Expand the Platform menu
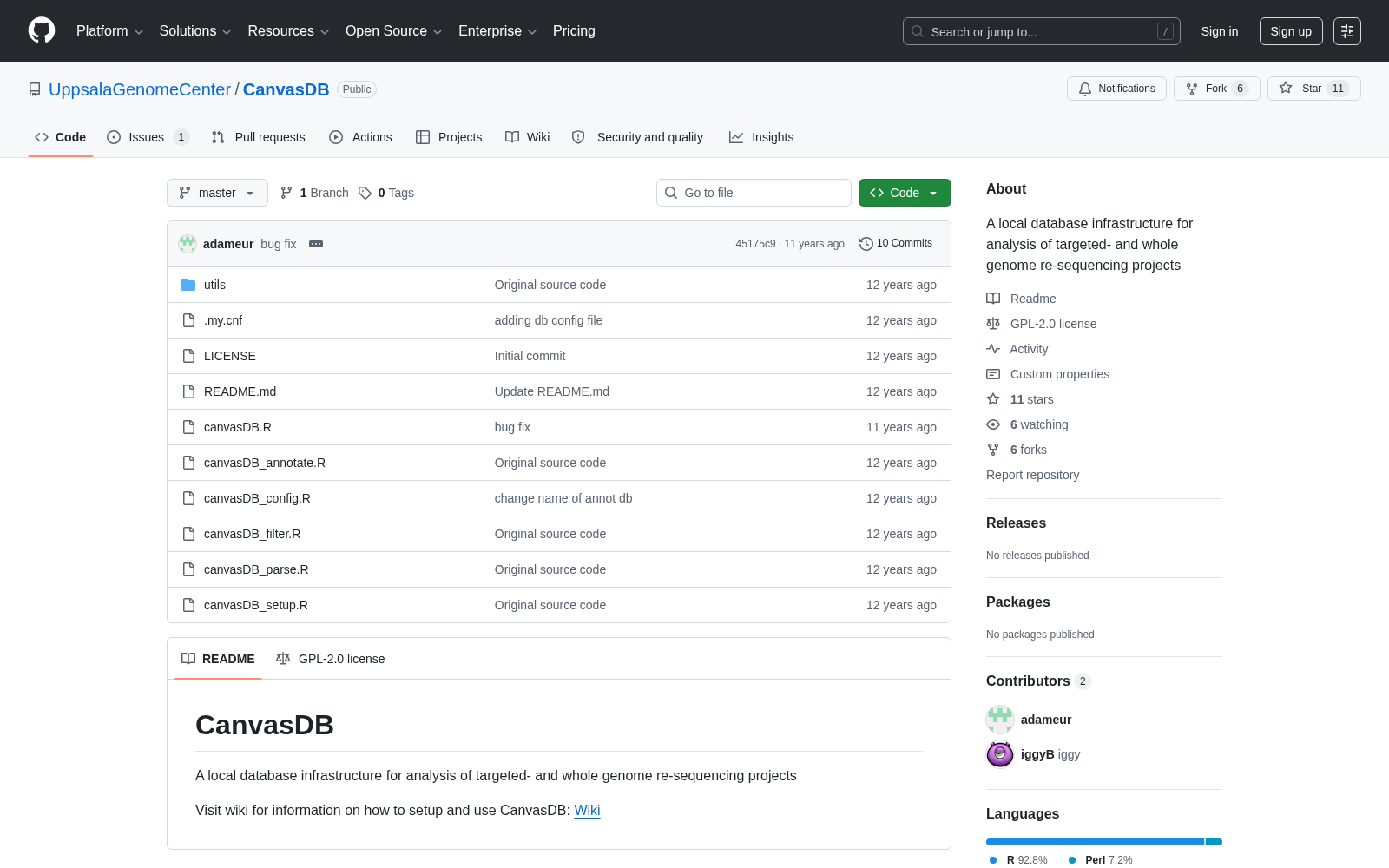This screenshot has height=868, width=1389. [x=109, y=31]
